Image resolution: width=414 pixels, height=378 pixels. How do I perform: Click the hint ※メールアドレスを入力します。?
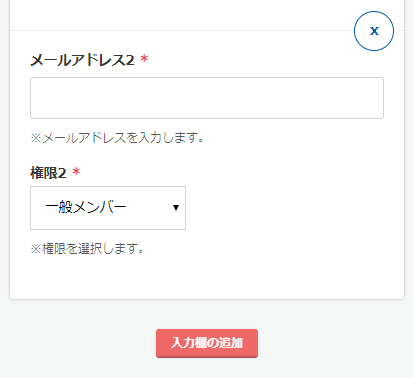click(117, 138)
